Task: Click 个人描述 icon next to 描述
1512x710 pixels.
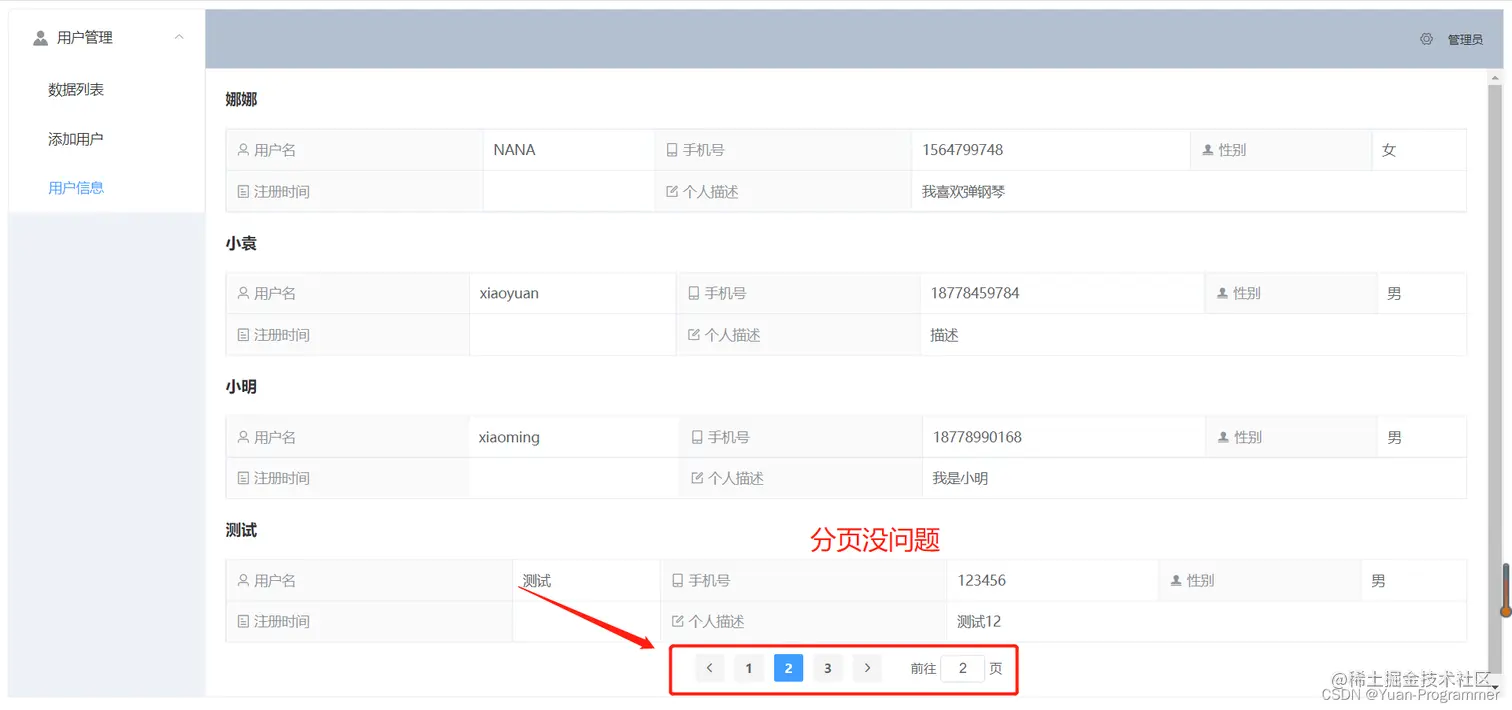Action: [694, 335]
